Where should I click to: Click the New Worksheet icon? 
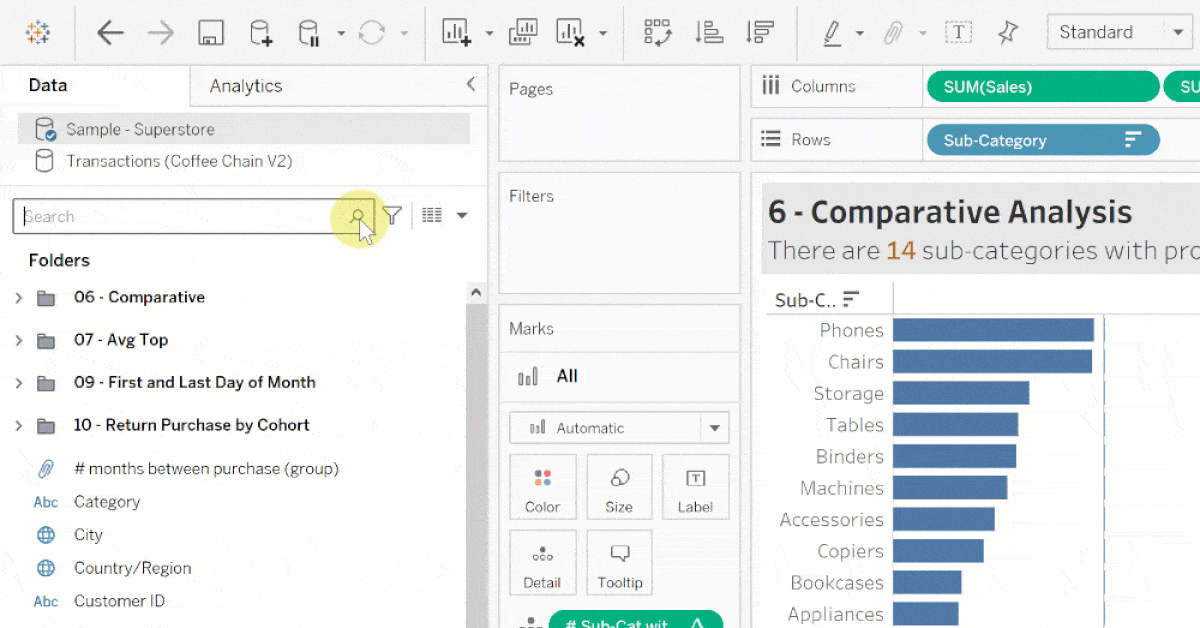pos(456,33)
